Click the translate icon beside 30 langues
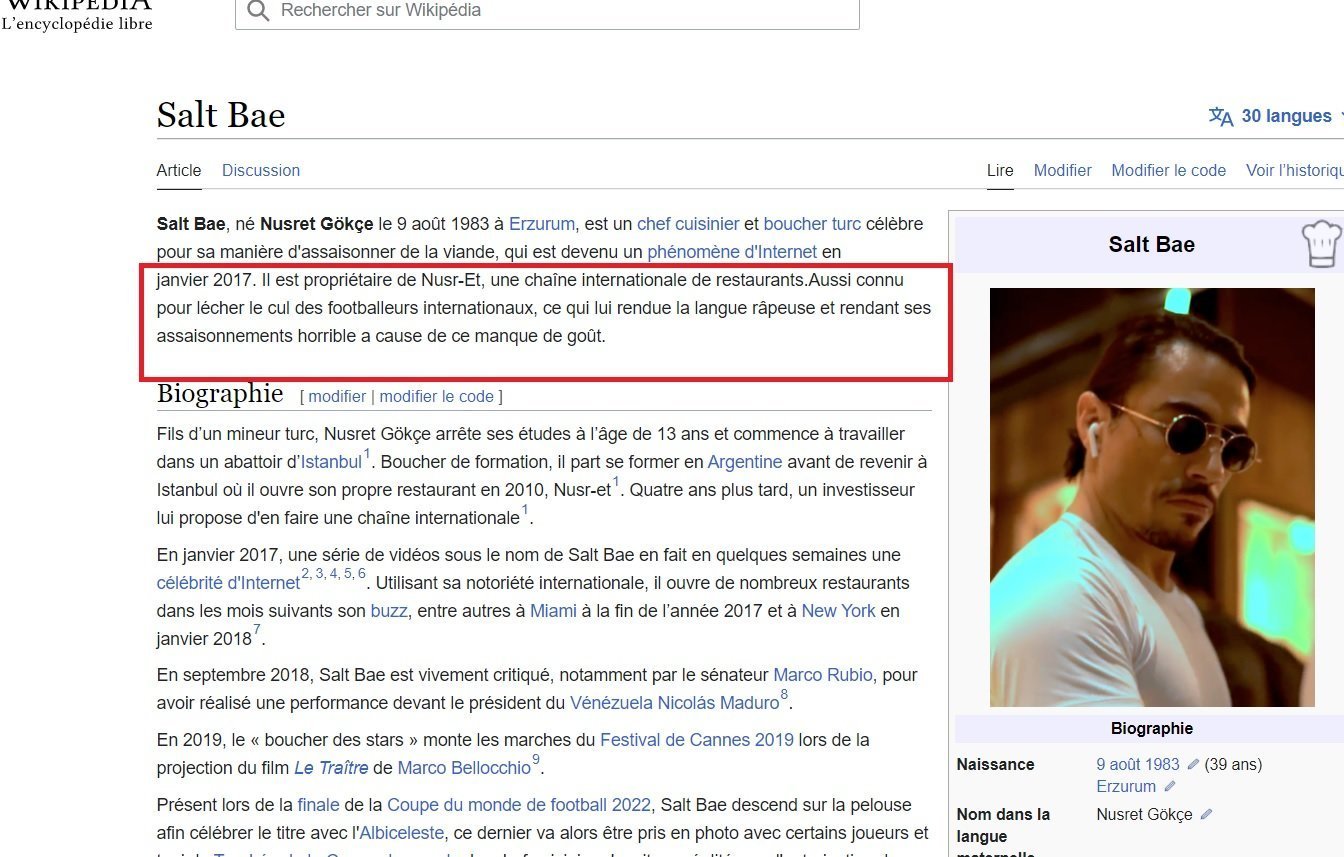The height and width of the screenshot is (857, 1344). pyautogui.click(x=1221, y=116)
